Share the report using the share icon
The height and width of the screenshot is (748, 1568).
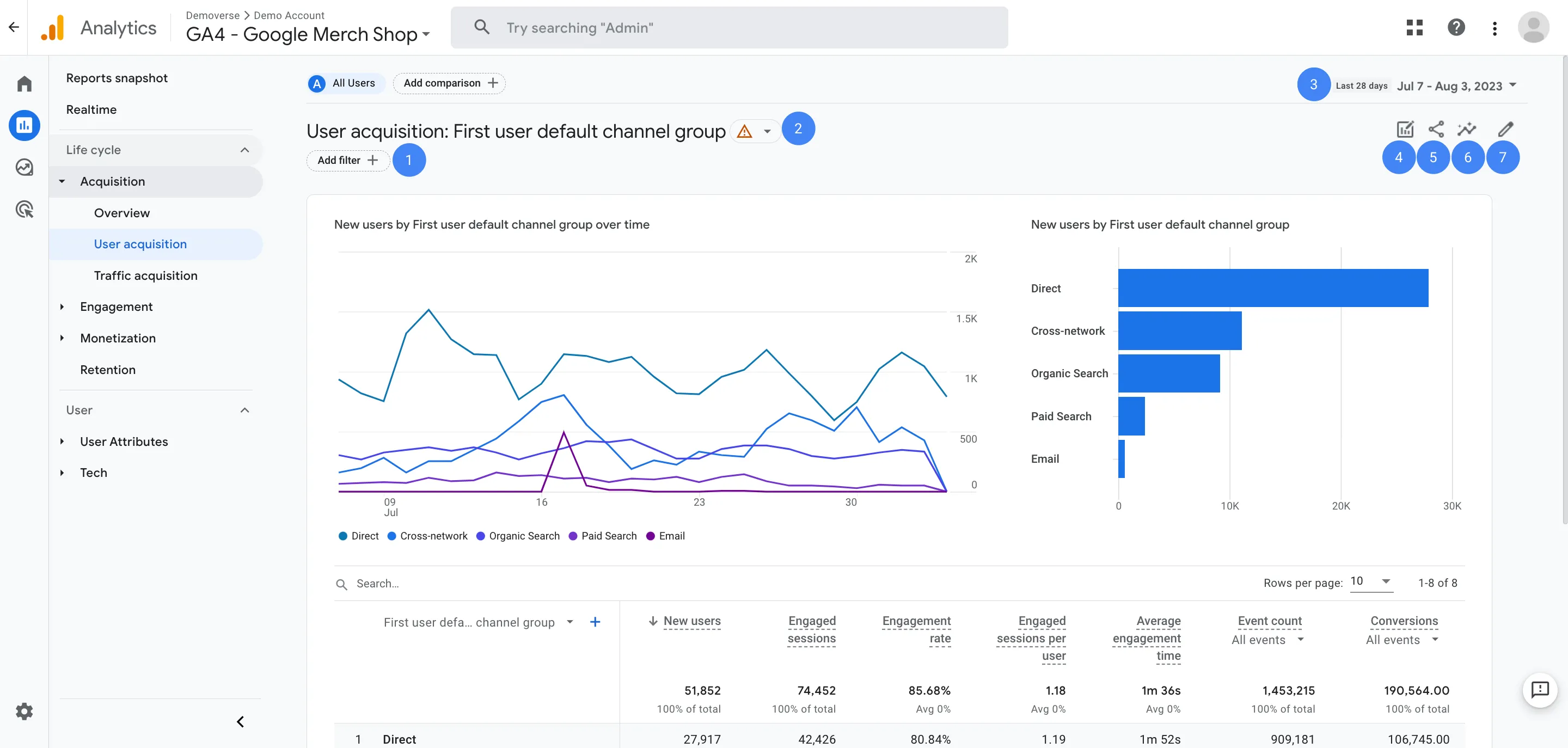pos(1437,129)
